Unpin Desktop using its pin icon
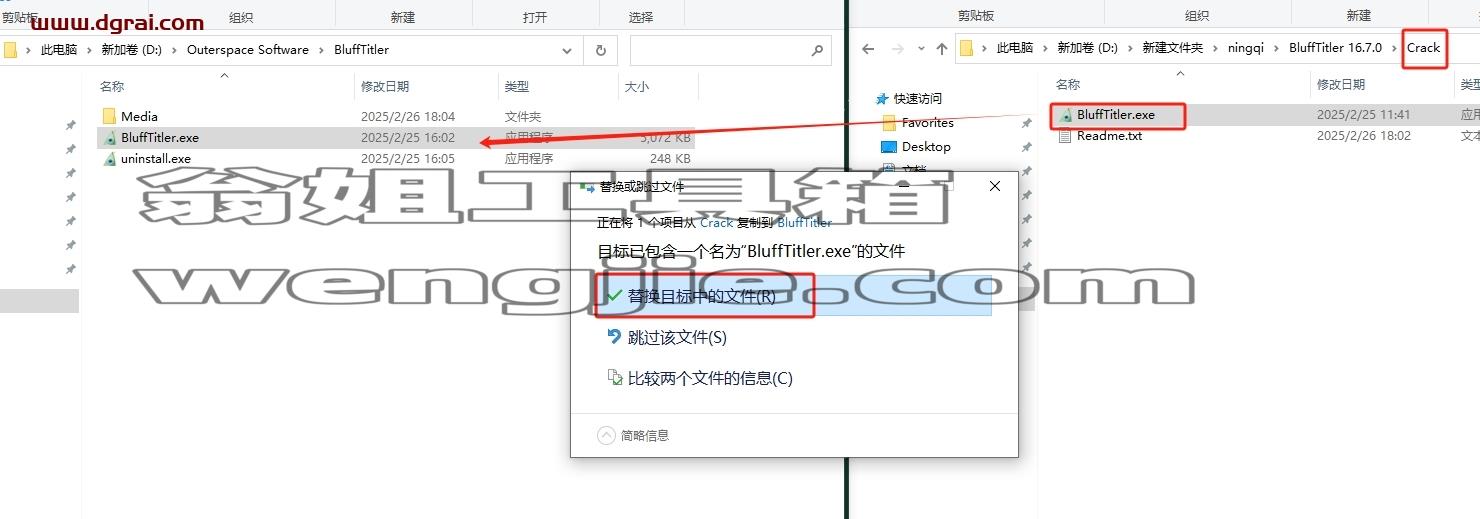 tap(1026, 146)
